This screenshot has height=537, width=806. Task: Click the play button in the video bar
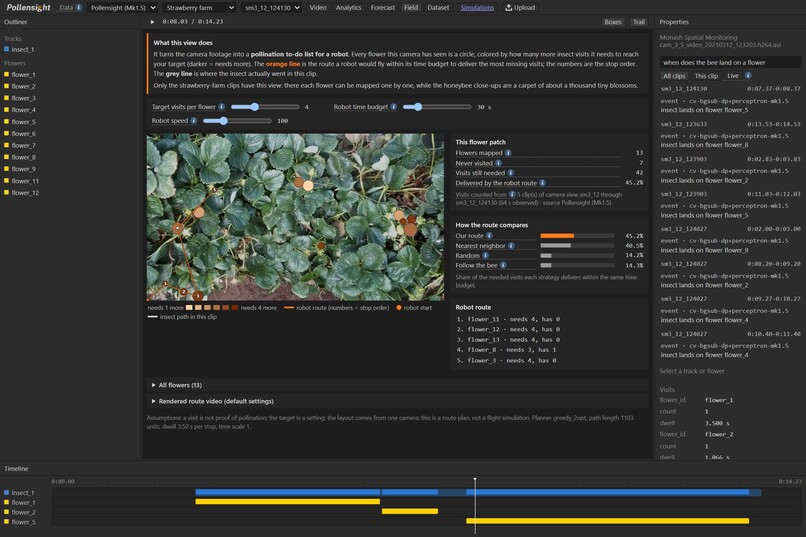(x=152, y=22)
